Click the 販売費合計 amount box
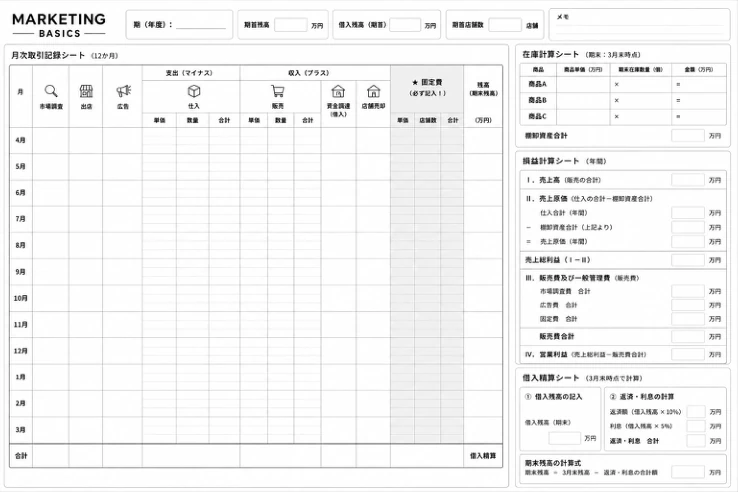738x492 pixels. pos(688,337)
